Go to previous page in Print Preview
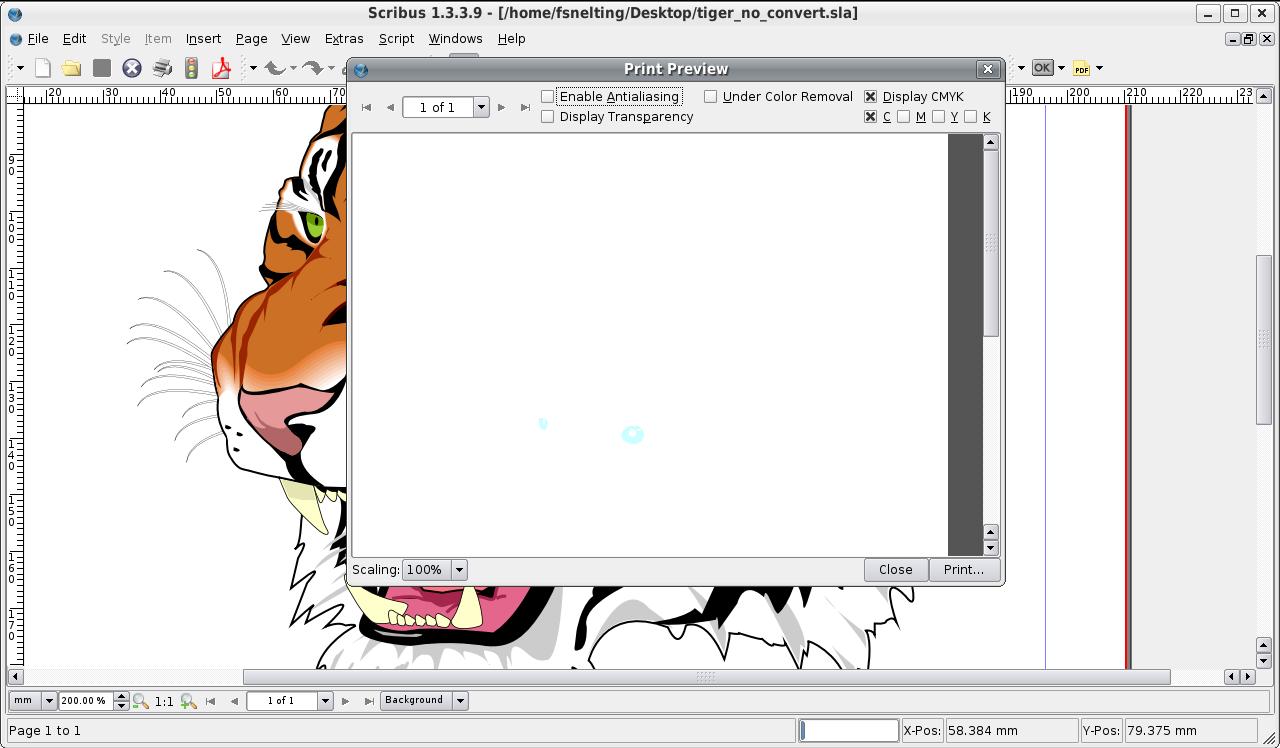 click(390, 107)
